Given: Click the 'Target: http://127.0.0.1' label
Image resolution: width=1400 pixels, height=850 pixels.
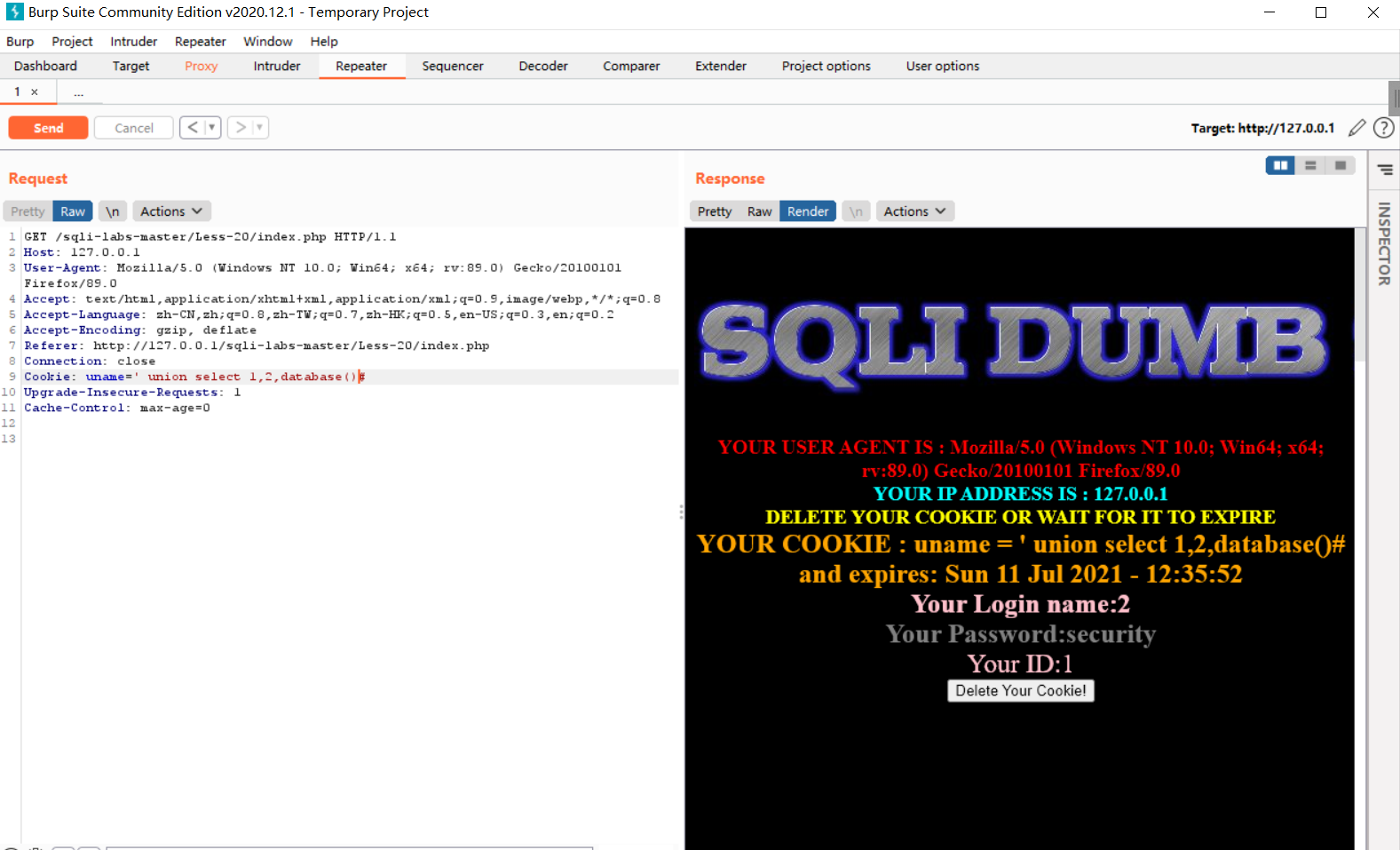Looking at the screenshot, I should [1262, 128].
